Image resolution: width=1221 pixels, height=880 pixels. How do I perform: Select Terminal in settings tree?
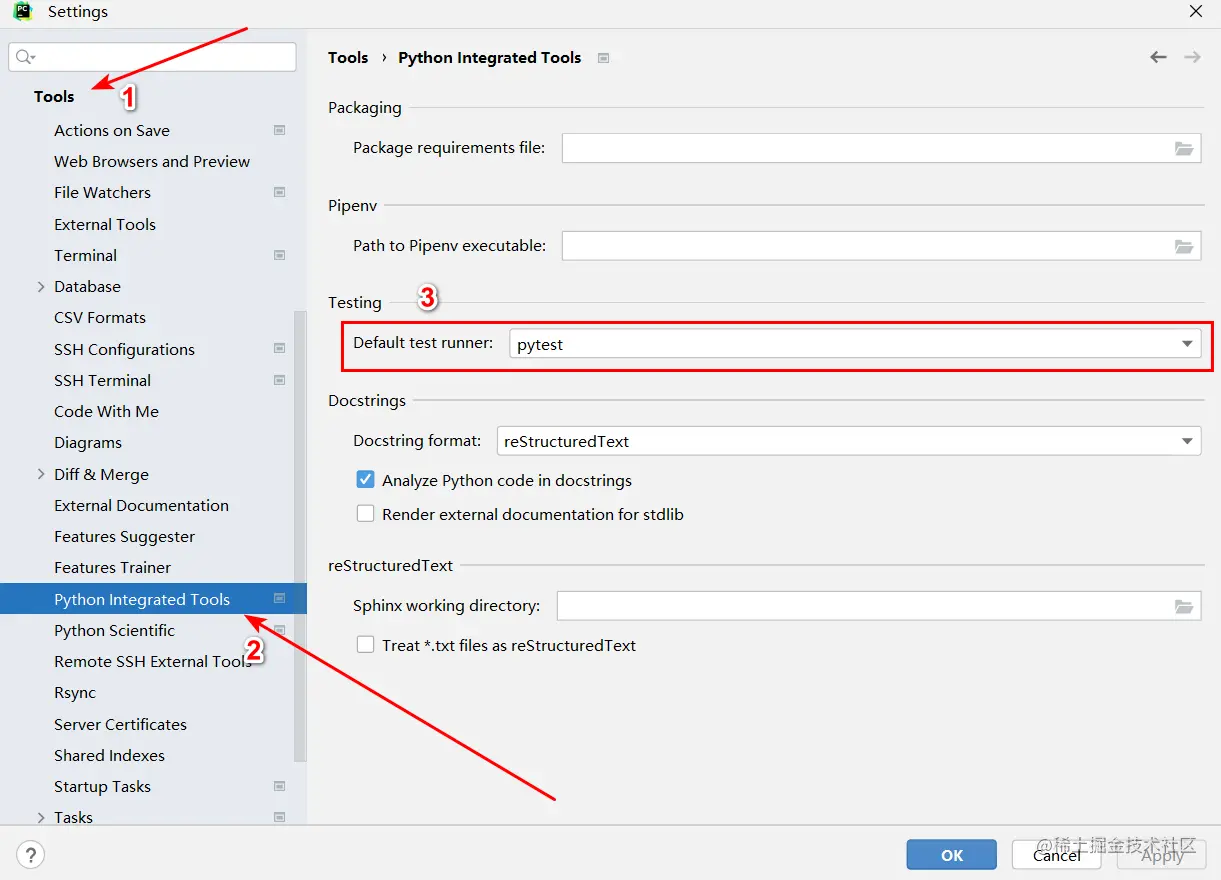coord(86,255)
